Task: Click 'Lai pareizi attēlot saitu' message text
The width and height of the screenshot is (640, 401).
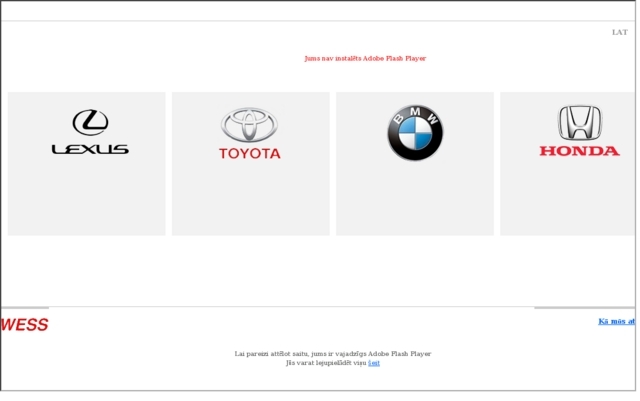Action: (x=333, y=354)
